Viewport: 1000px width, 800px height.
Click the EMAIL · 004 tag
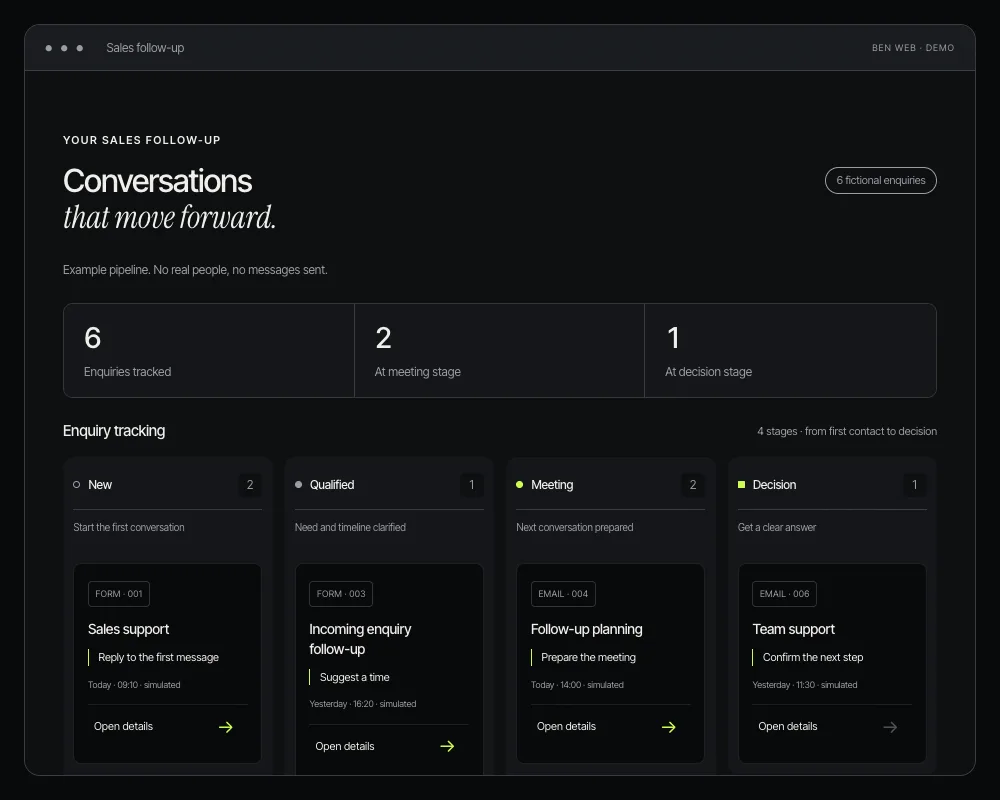[563, 594]
